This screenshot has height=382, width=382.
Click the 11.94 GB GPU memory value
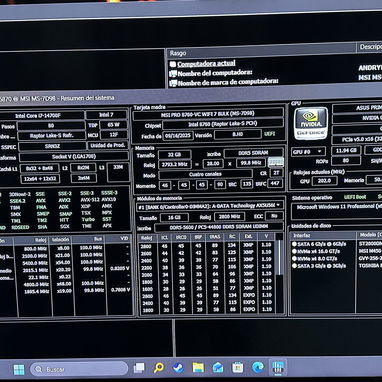pyautogui.click(x=346, y=150)
